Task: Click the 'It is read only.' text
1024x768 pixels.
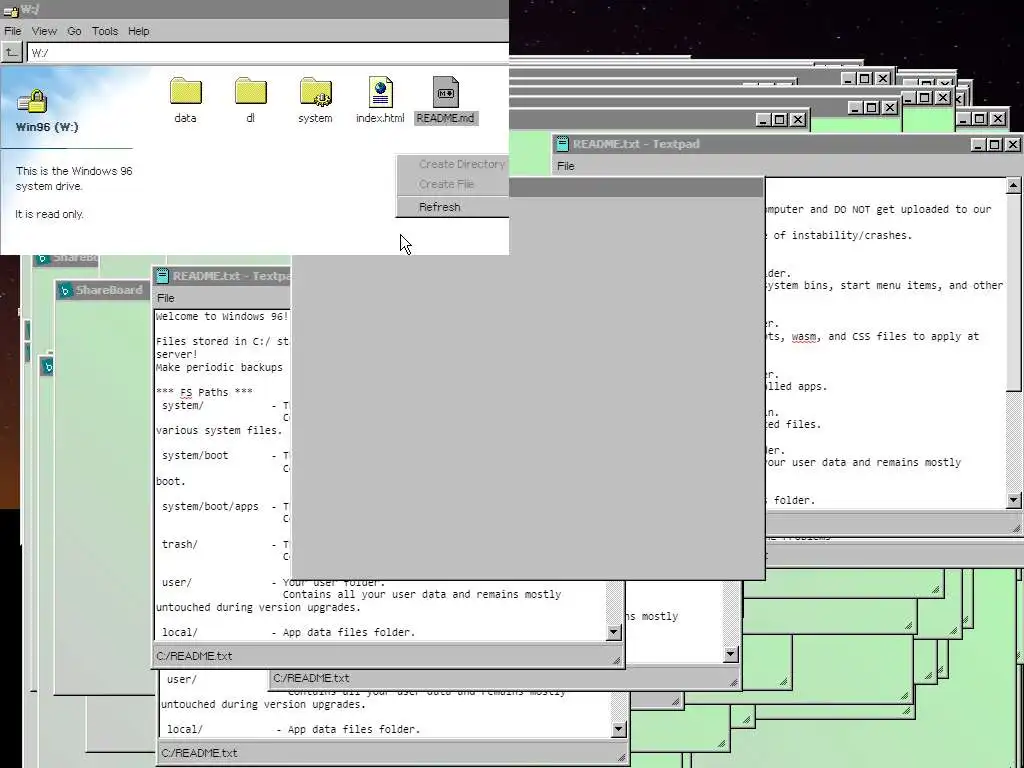Action: coord(50,214)
